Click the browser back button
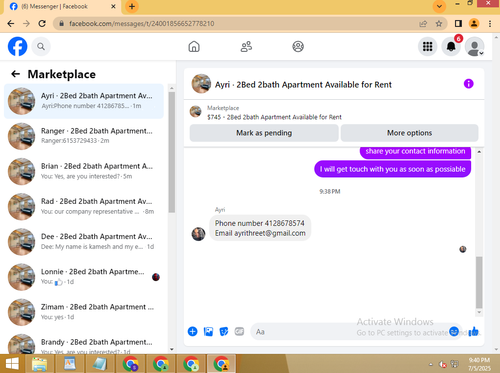 point(11,24)
